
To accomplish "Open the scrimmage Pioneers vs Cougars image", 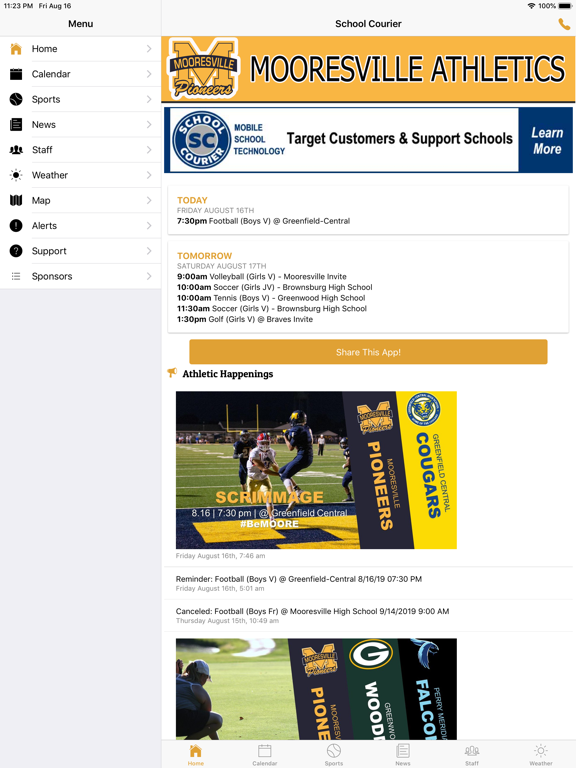I will [x=316, y=470].
